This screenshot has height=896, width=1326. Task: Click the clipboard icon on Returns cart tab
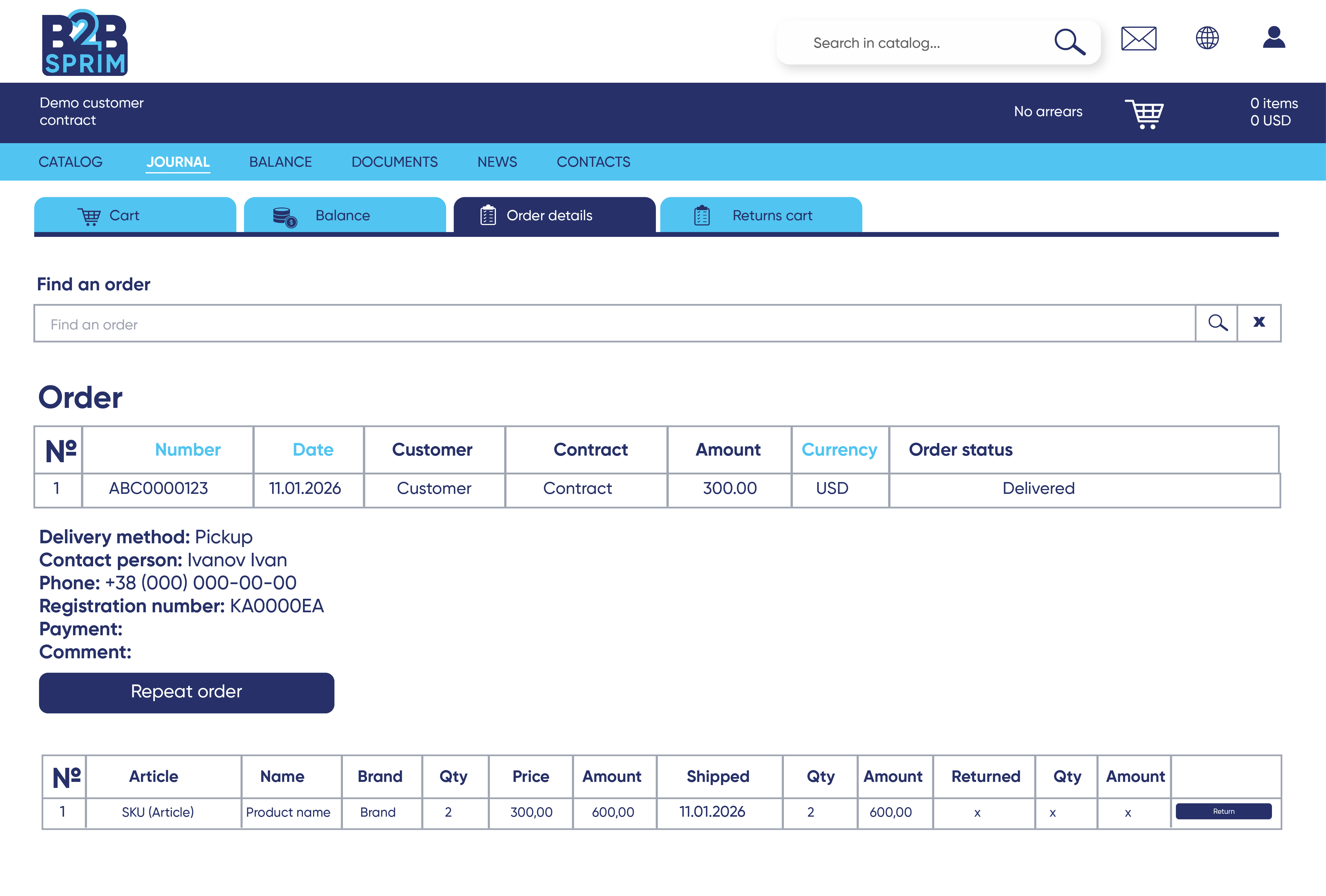coord(702,215)
